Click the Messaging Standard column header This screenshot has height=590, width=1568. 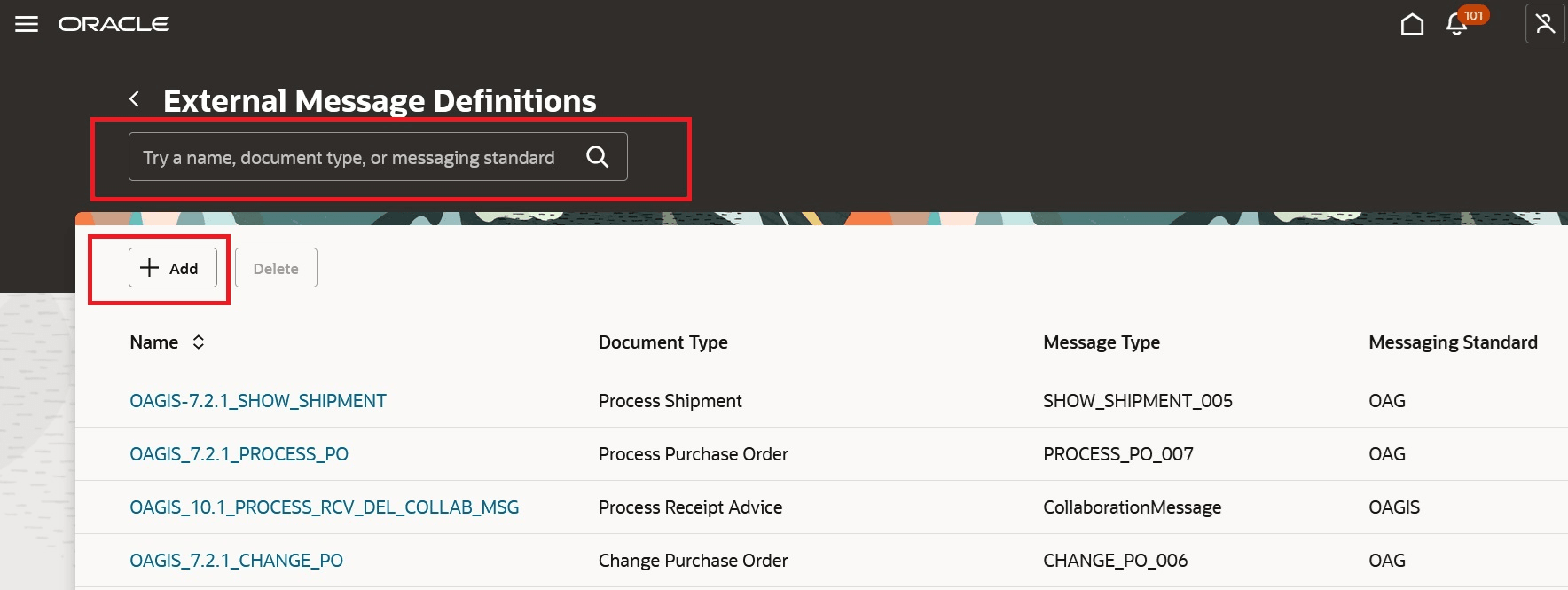(x=1453, y=342)
